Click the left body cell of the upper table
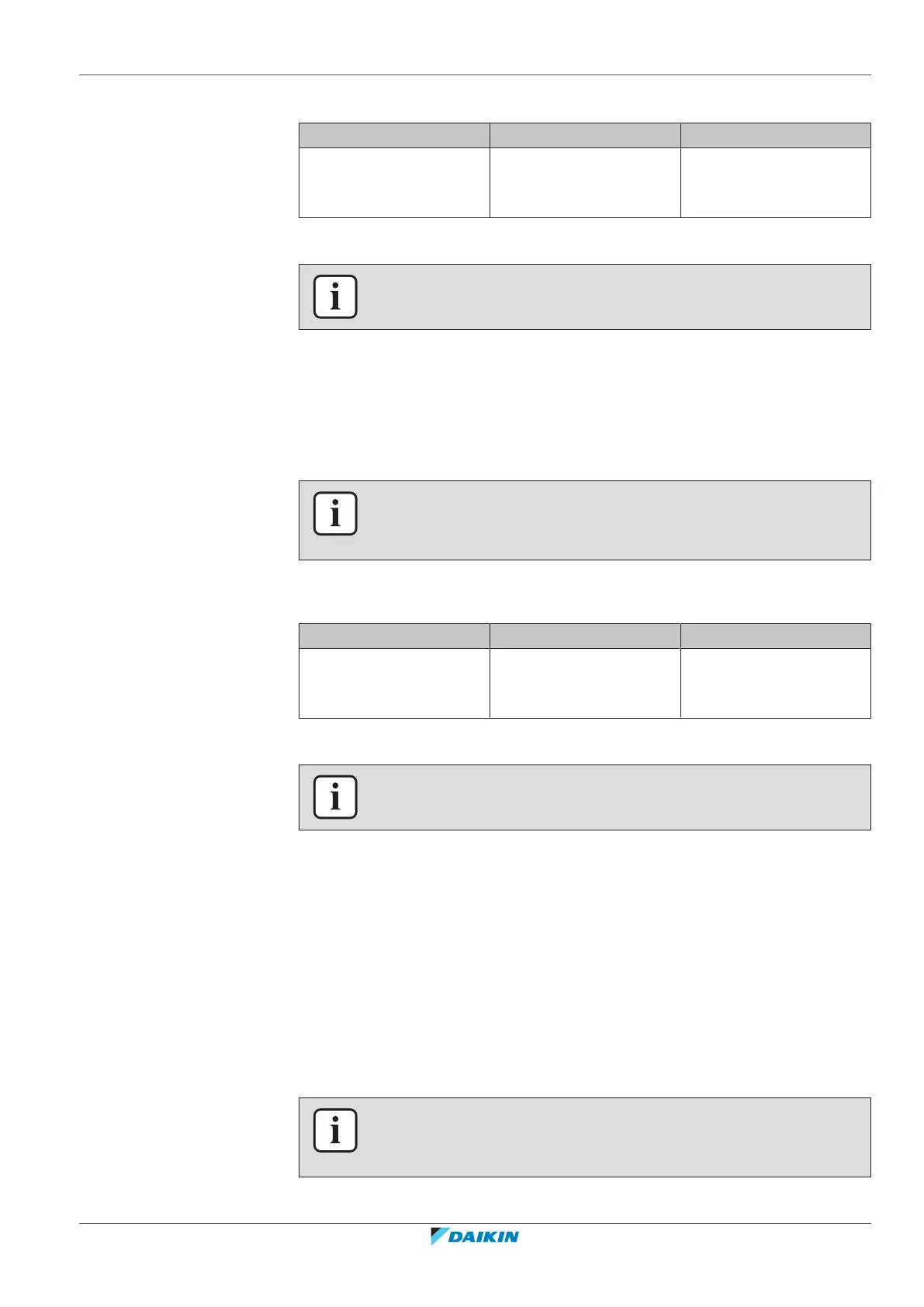The image size is (924, 1307). point(394,182)
